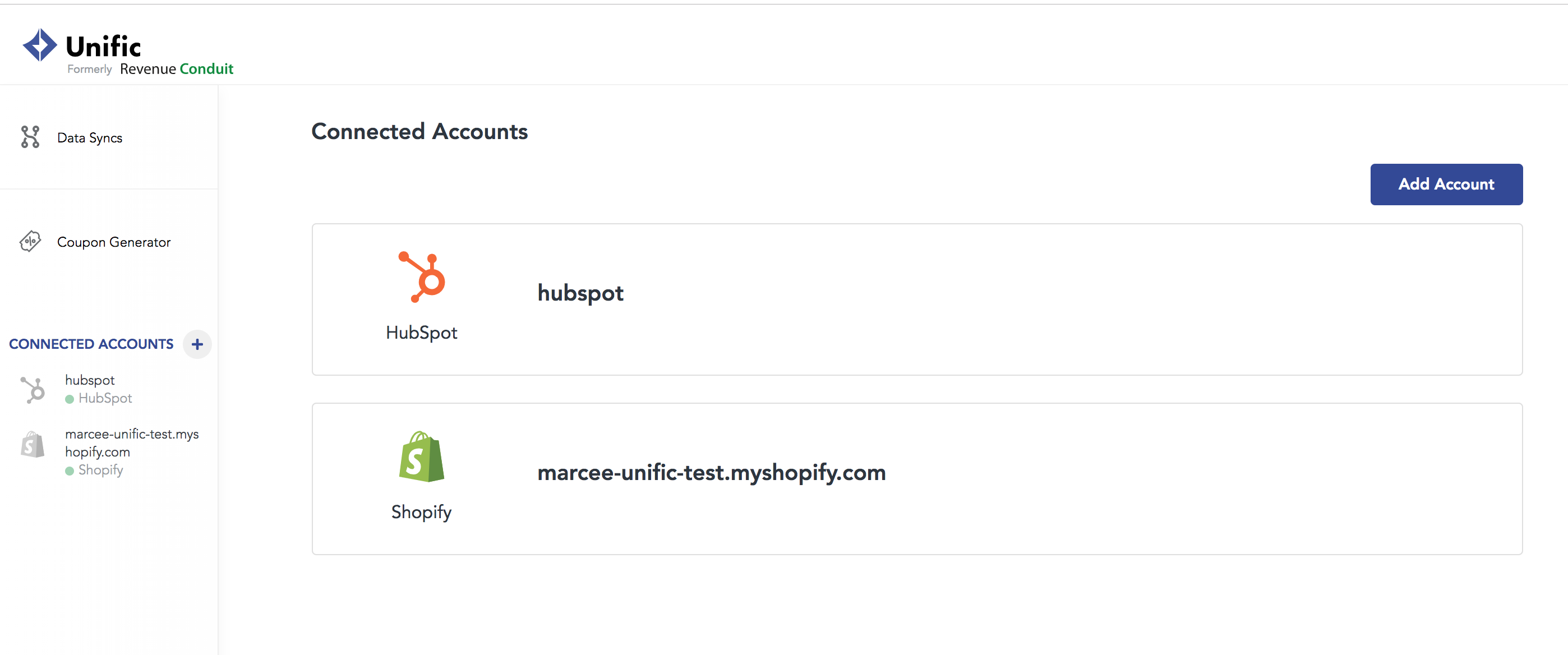Click the grey HubSpot sidebar icon
Screen dimensions: 1568x655
tap(33, 390)
